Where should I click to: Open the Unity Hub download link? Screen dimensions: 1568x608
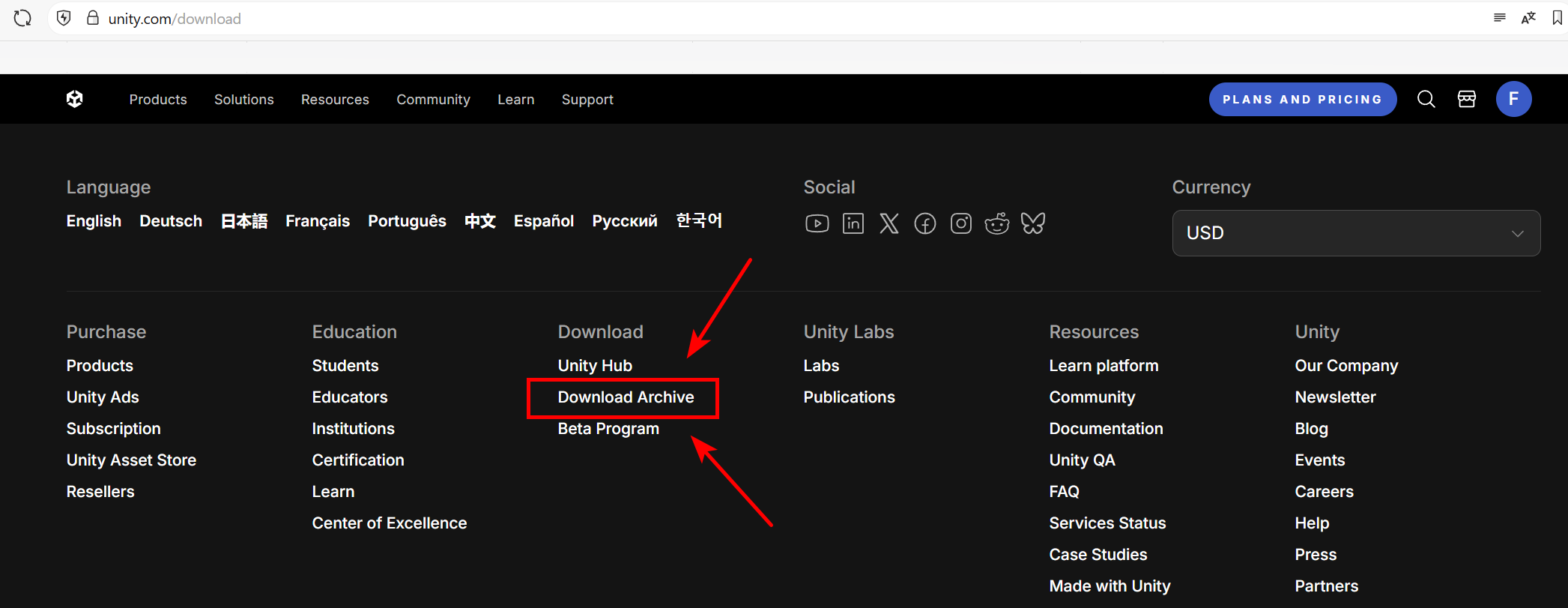pos(595,366)
